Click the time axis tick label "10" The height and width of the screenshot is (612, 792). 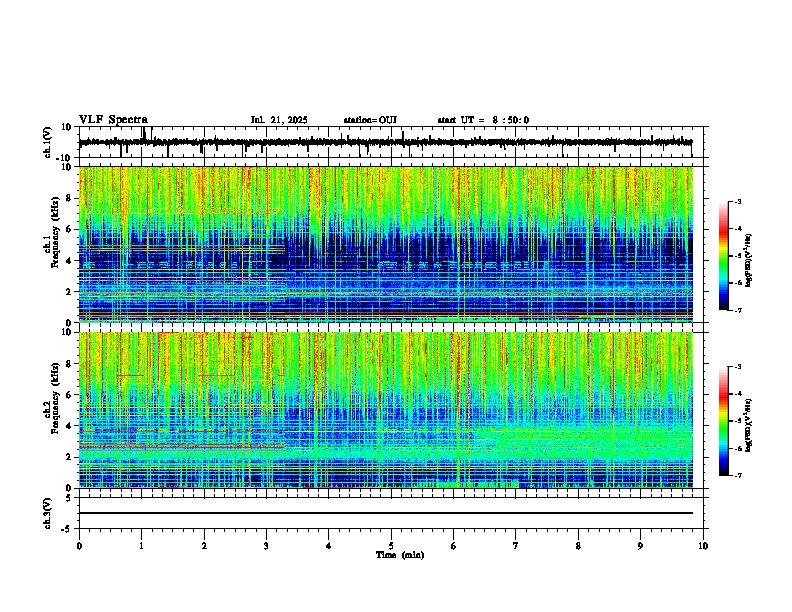(703, 546)
